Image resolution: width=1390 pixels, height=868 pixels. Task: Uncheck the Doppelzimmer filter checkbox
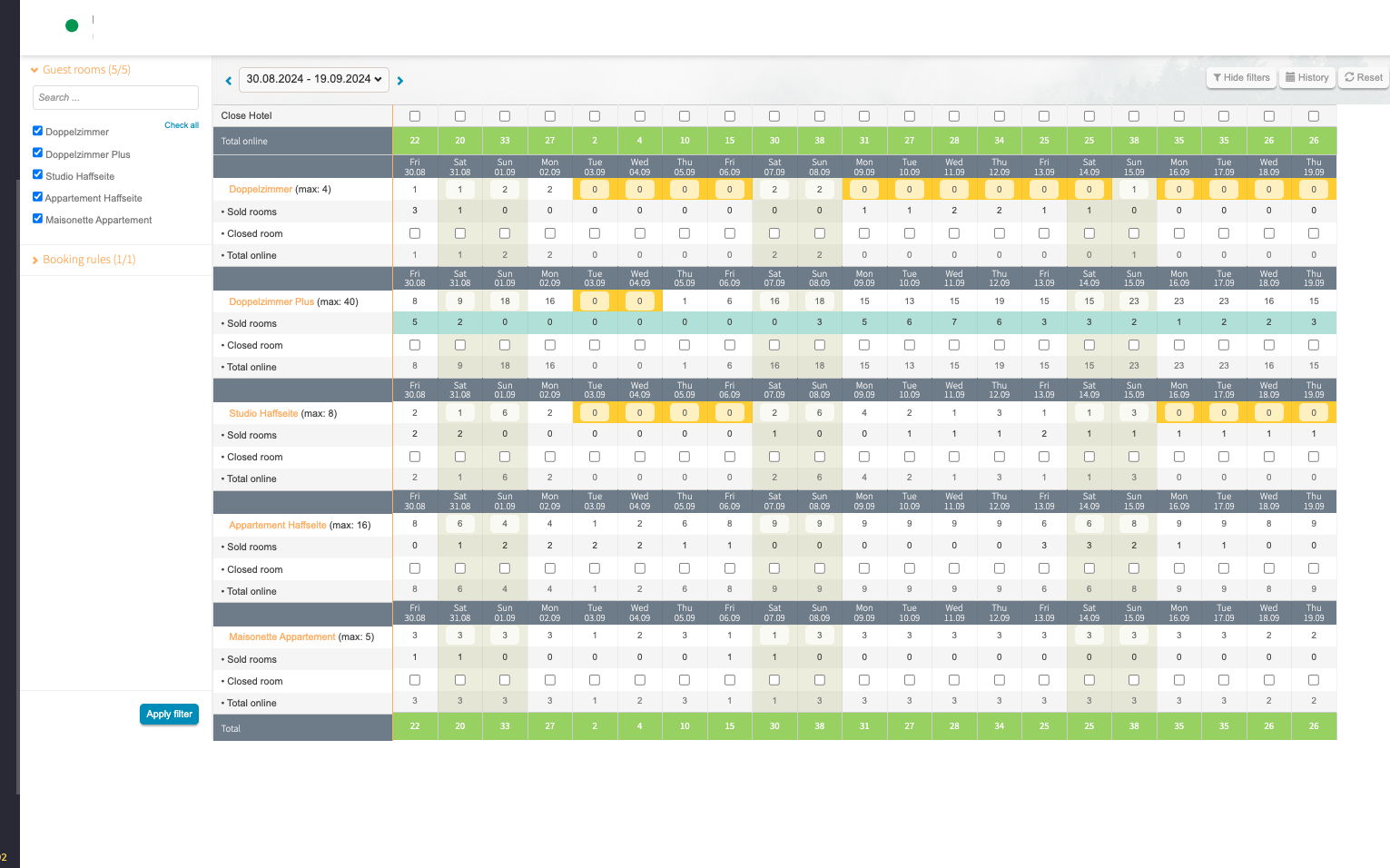[37, 131]
